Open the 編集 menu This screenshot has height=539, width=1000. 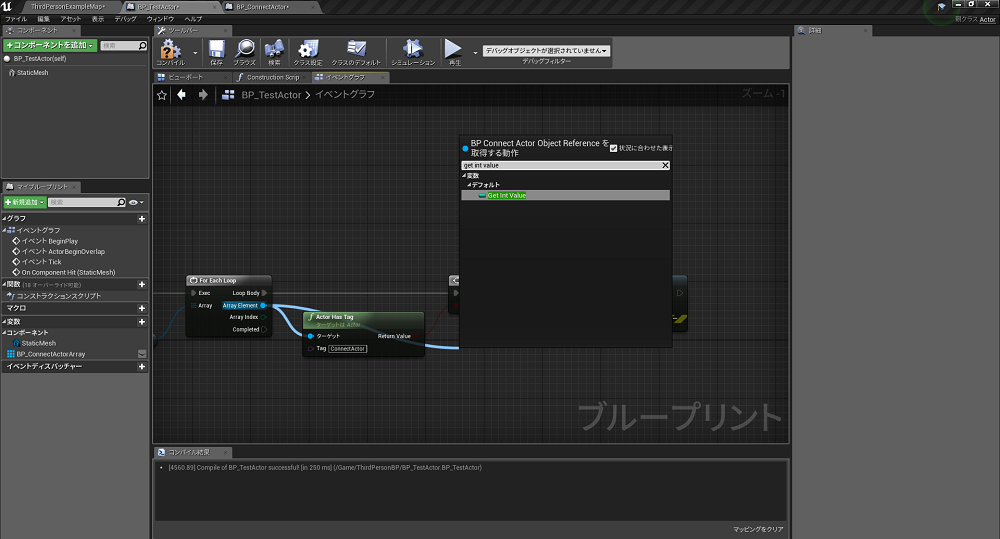tap(43, 19)
